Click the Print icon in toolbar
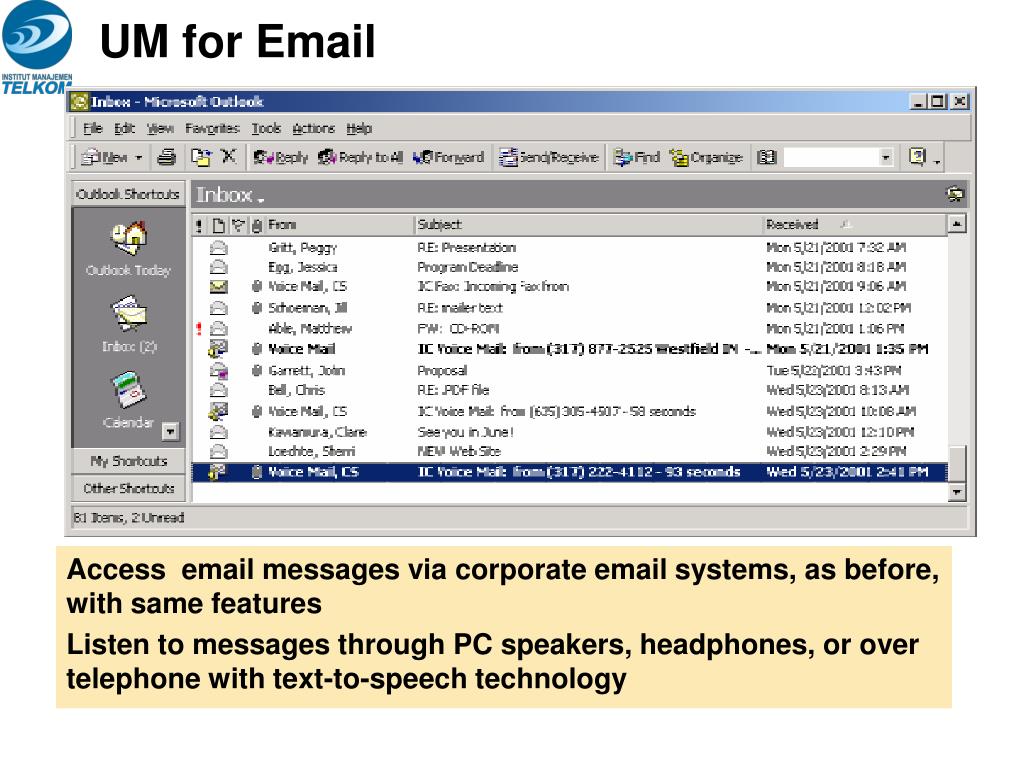The image size is (1024, 768). (x=167, y=157)
